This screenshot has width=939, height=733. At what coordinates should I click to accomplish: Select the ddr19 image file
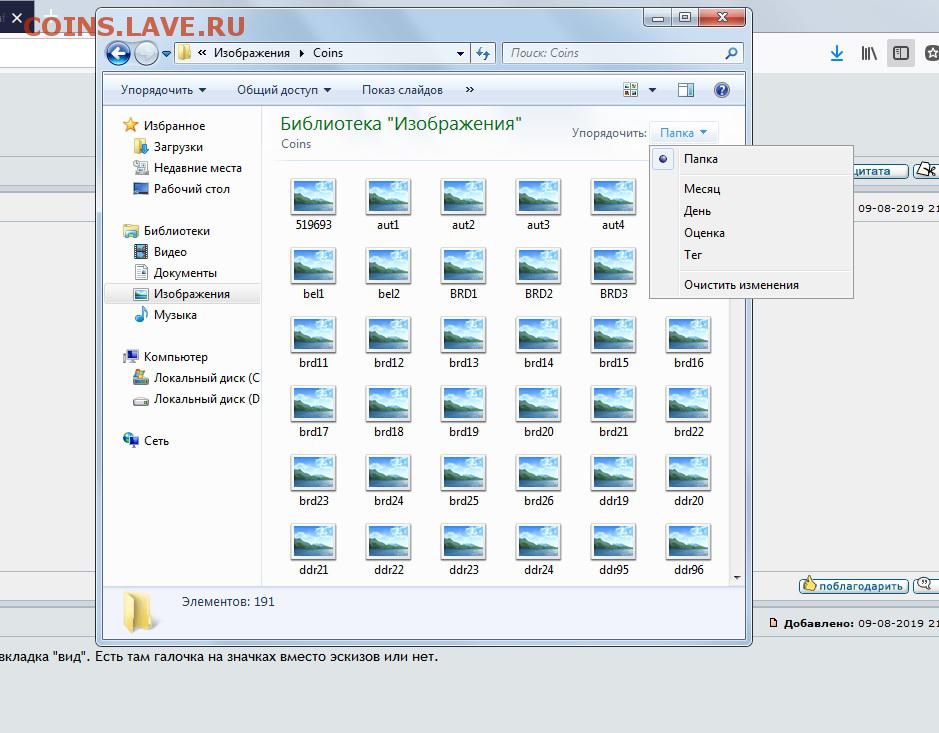(x=613, y=480)
